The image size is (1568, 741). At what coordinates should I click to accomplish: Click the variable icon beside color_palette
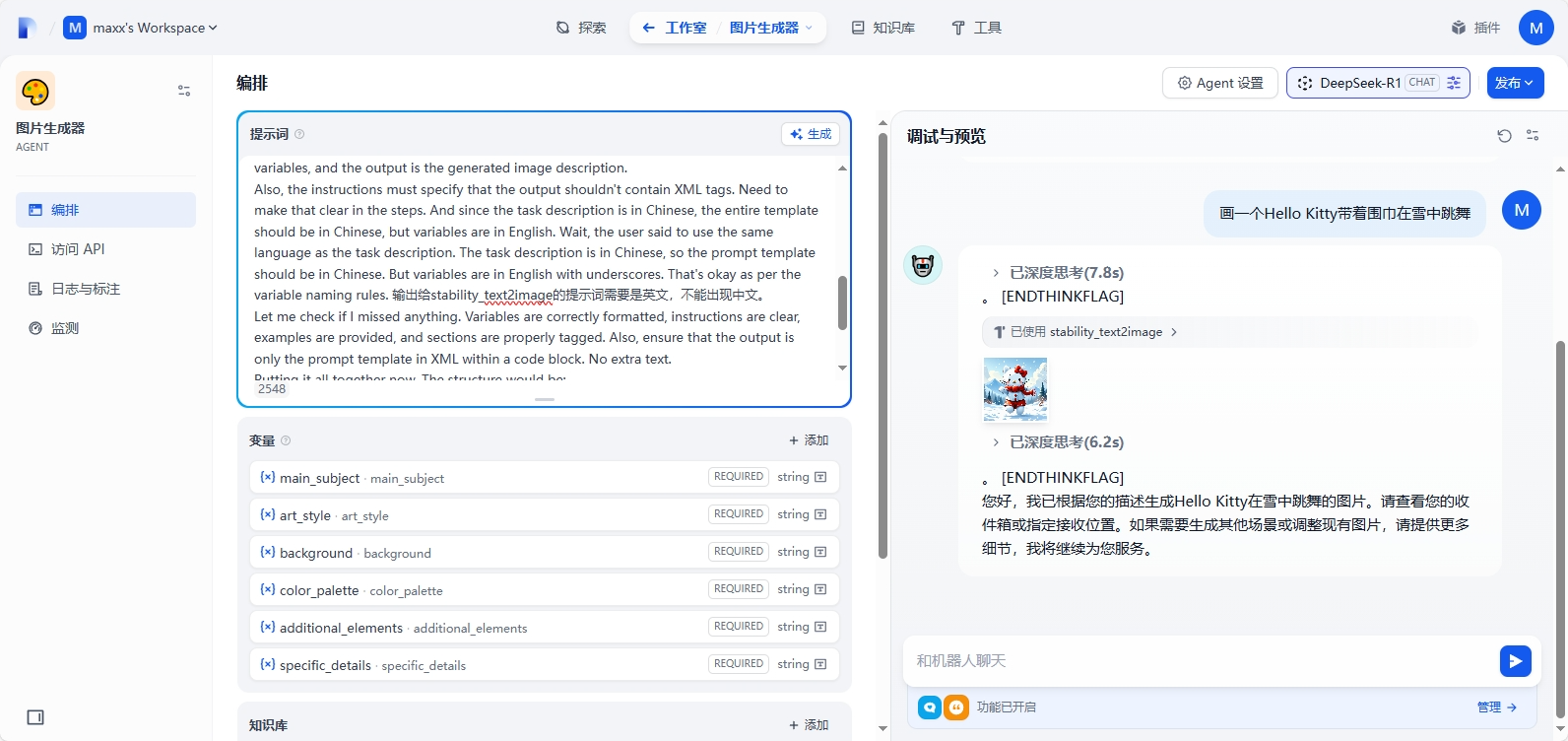pos(267,589)
